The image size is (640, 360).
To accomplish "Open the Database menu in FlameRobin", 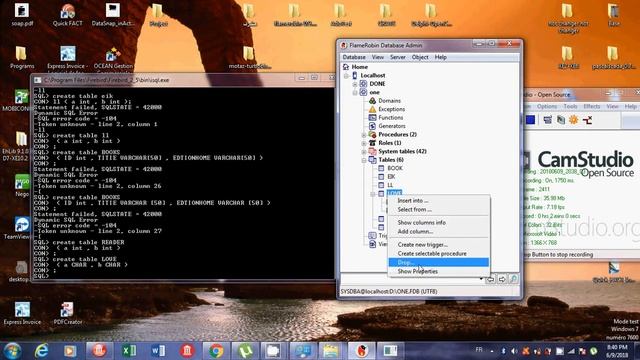I will 354,57.
